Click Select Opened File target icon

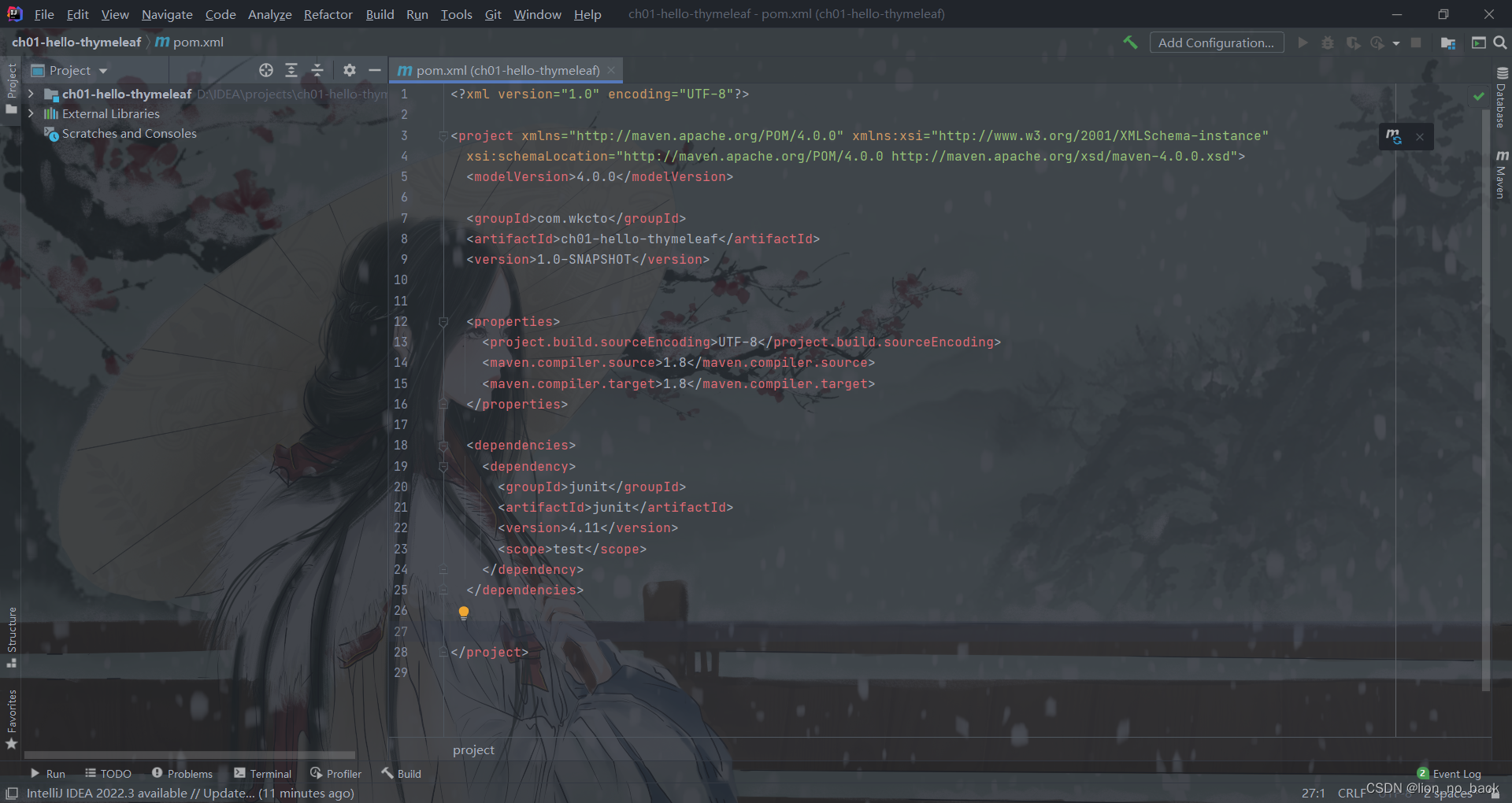[x=266, y=70]
